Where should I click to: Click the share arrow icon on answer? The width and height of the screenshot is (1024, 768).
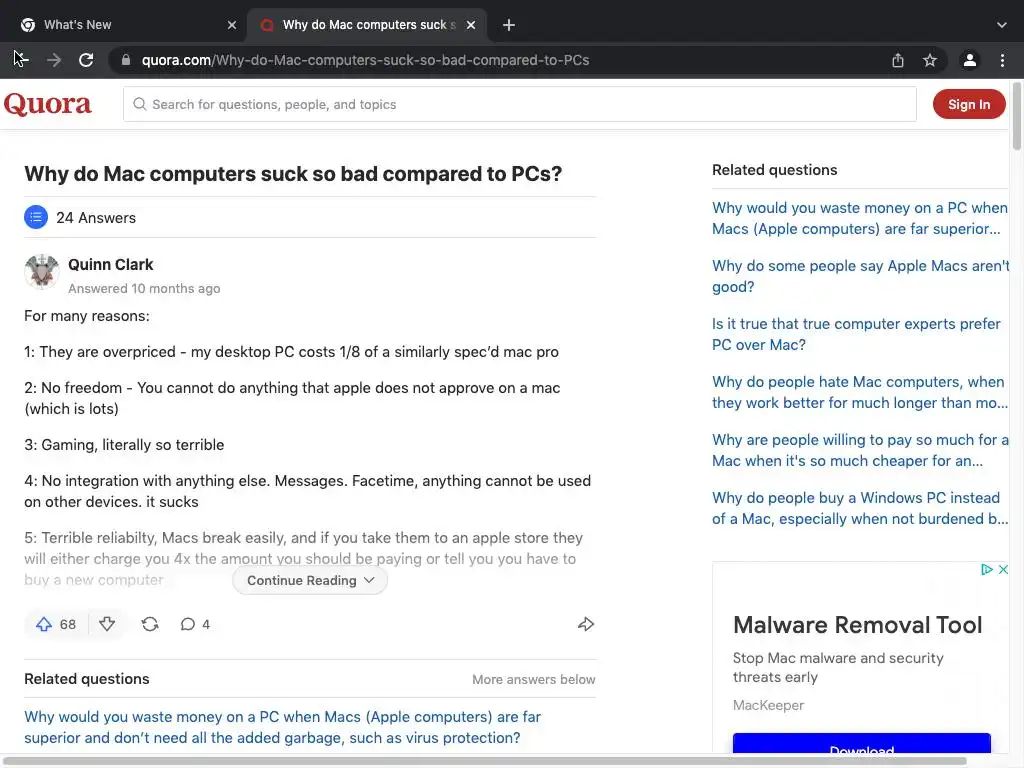click(586, 624)
